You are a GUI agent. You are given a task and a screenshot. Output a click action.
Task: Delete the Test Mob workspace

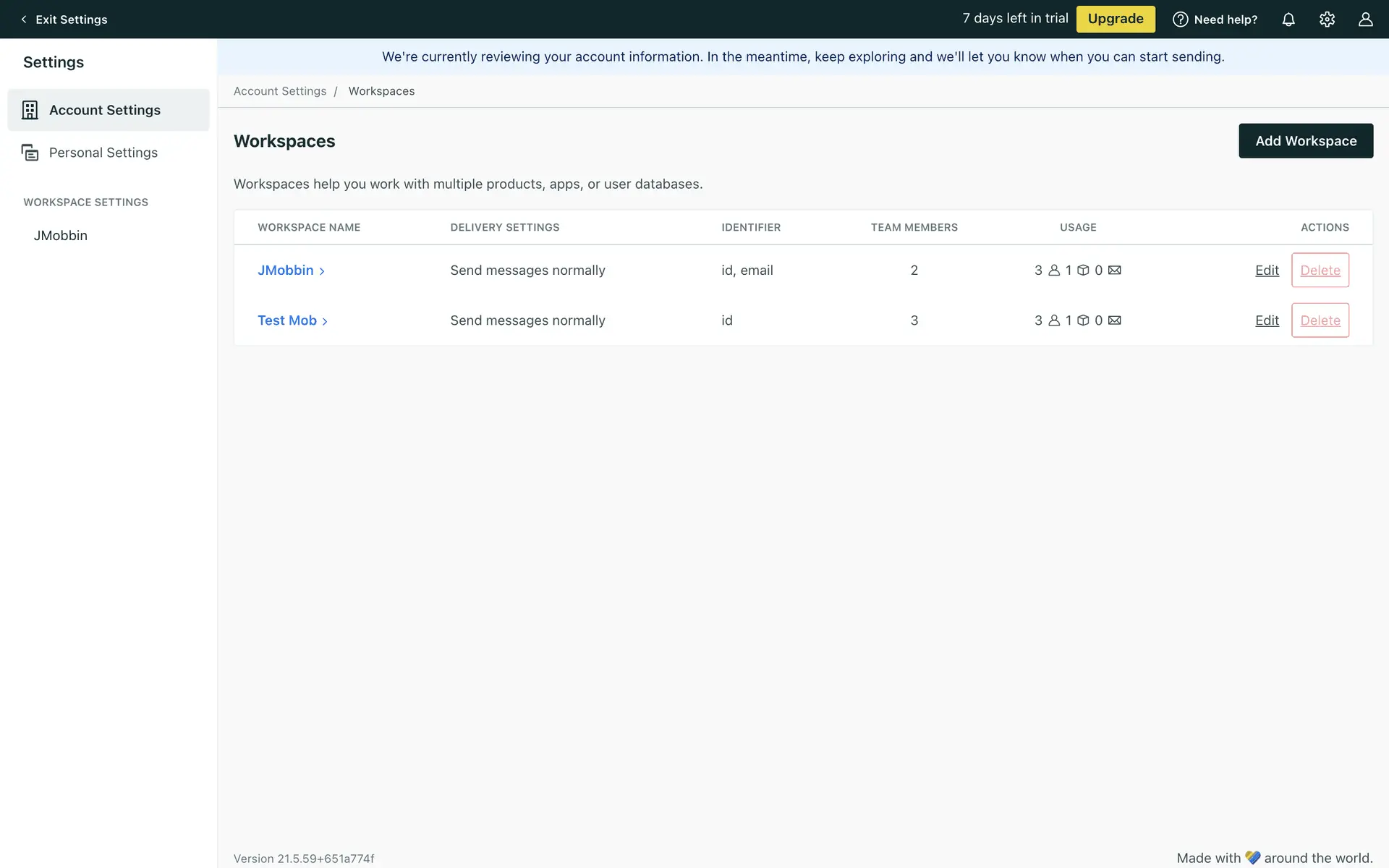(x=1320, y=320)
